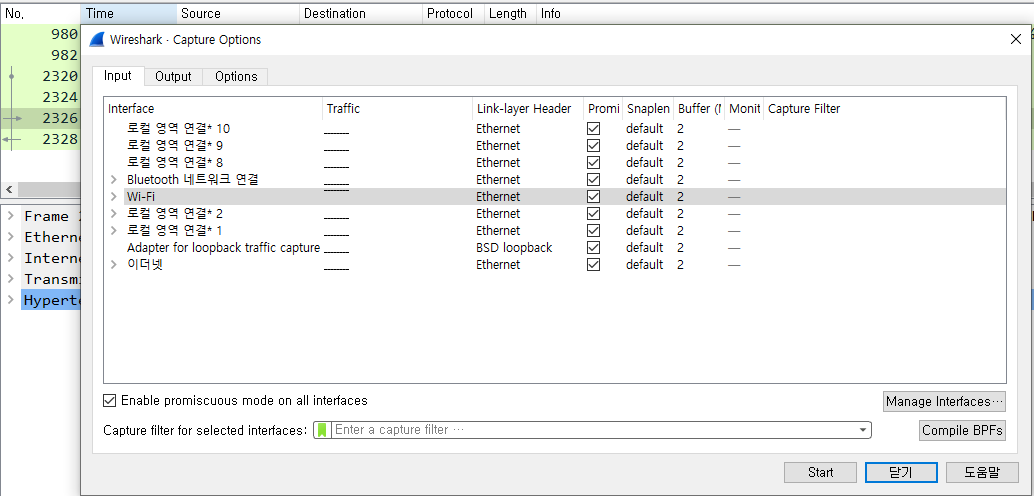Click the Wireshark shark fin title icon
The width and height of the screenshot is (1034, 496).
[x=96, y=40]
